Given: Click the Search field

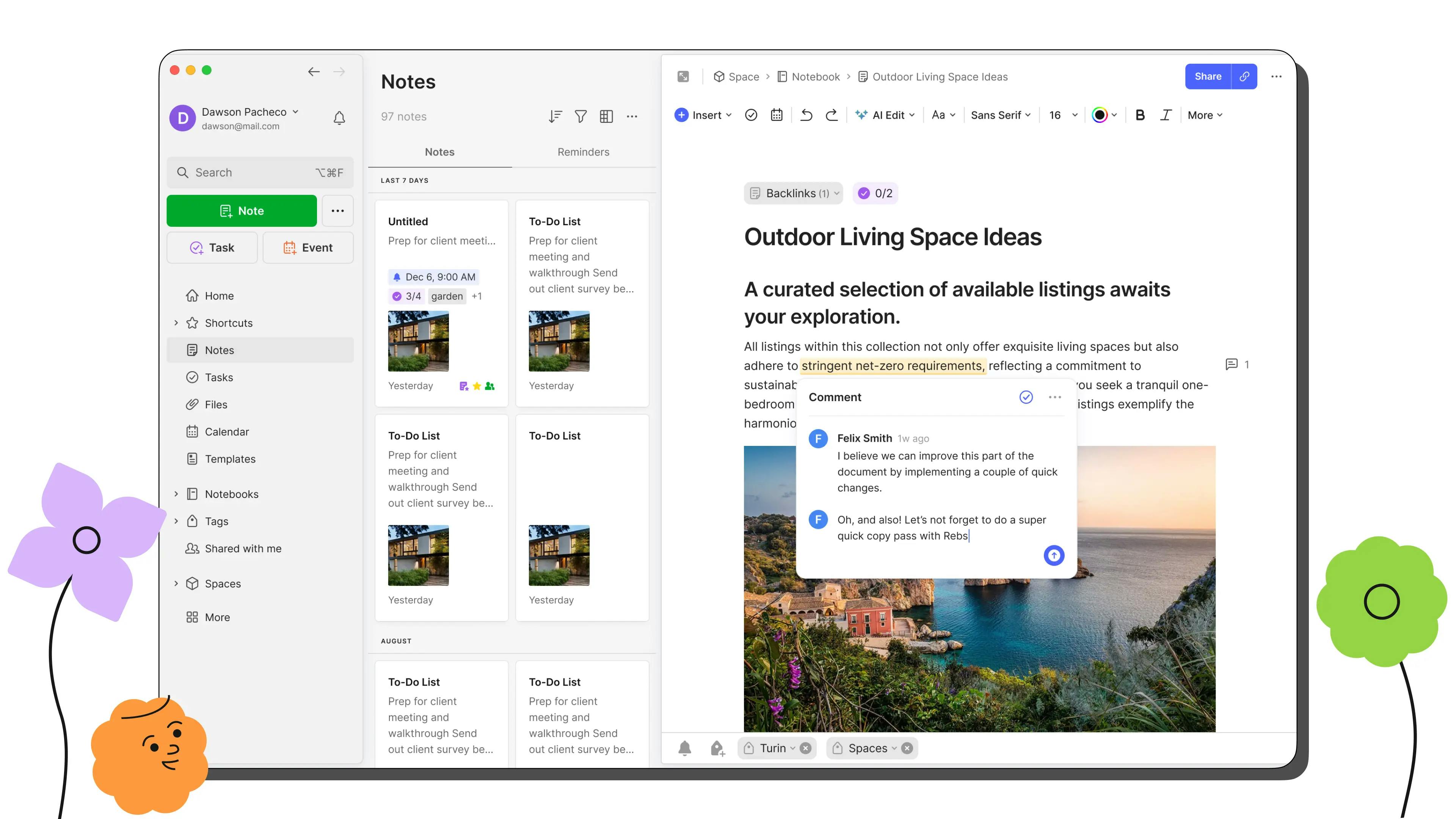Looking at the screenshot, I should pyautogui.click(x=260, y=173).
